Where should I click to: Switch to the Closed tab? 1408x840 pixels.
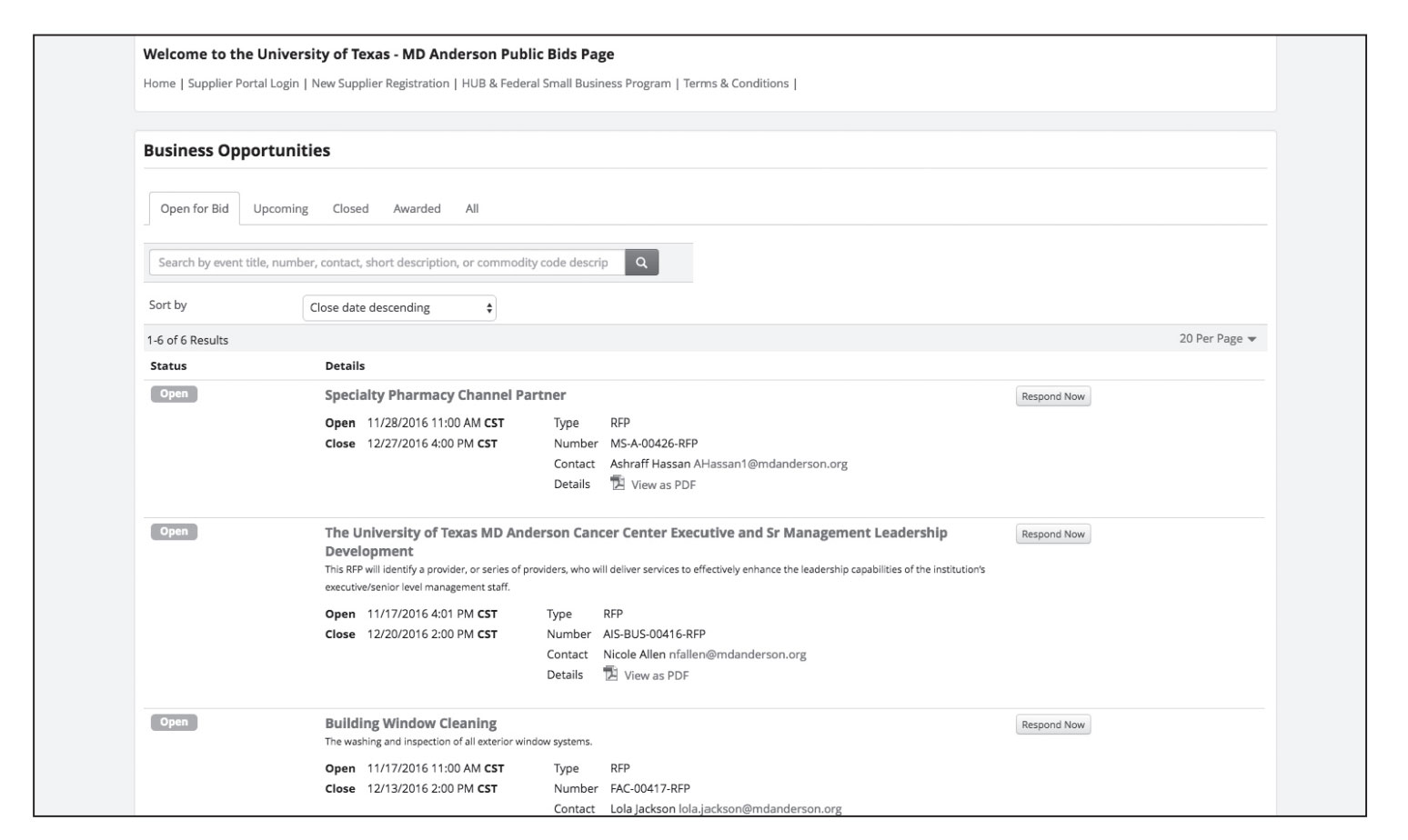(350, 208)
